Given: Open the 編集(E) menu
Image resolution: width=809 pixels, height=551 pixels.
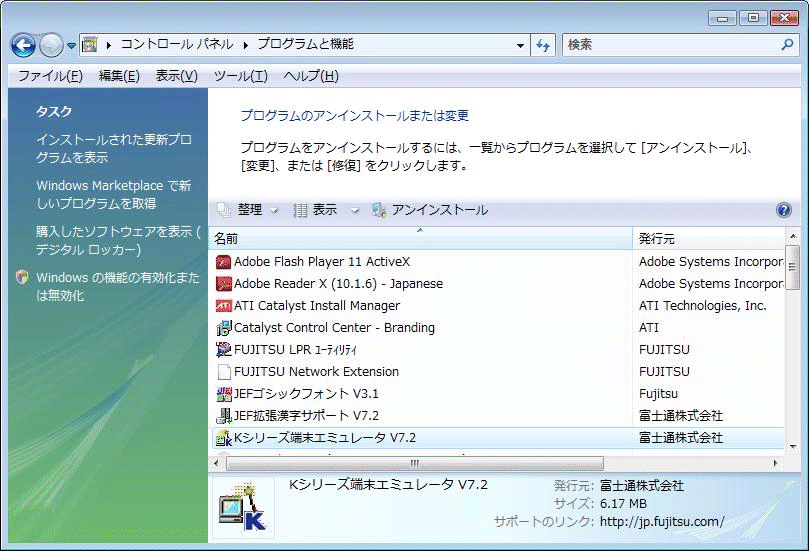Looking at the screenshot, I should coord(119,76).
